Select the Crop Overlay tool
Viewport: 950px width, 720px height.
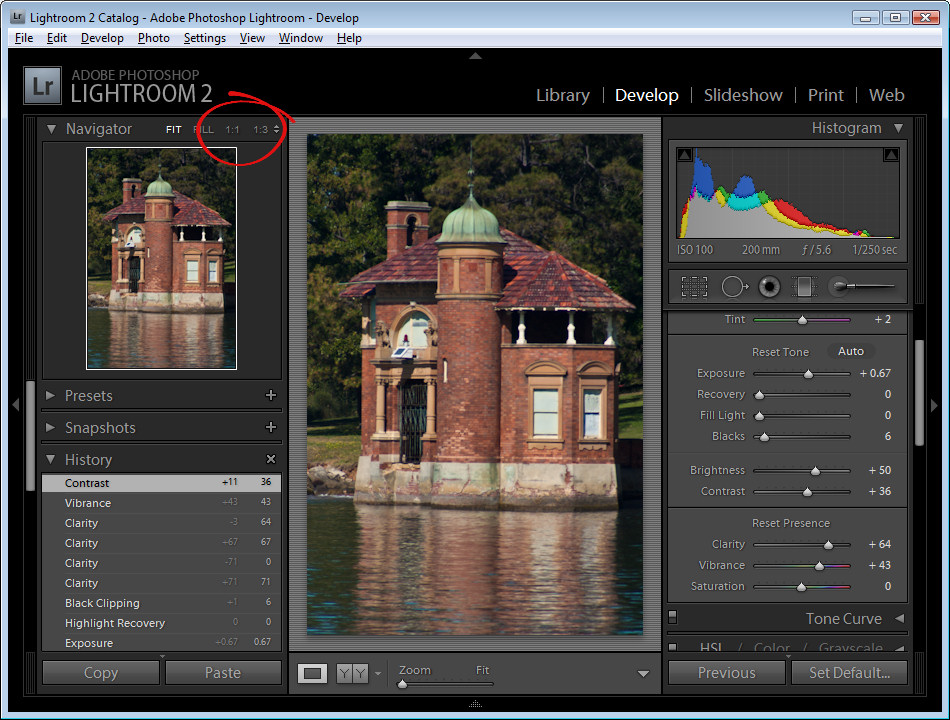point(694,286)
